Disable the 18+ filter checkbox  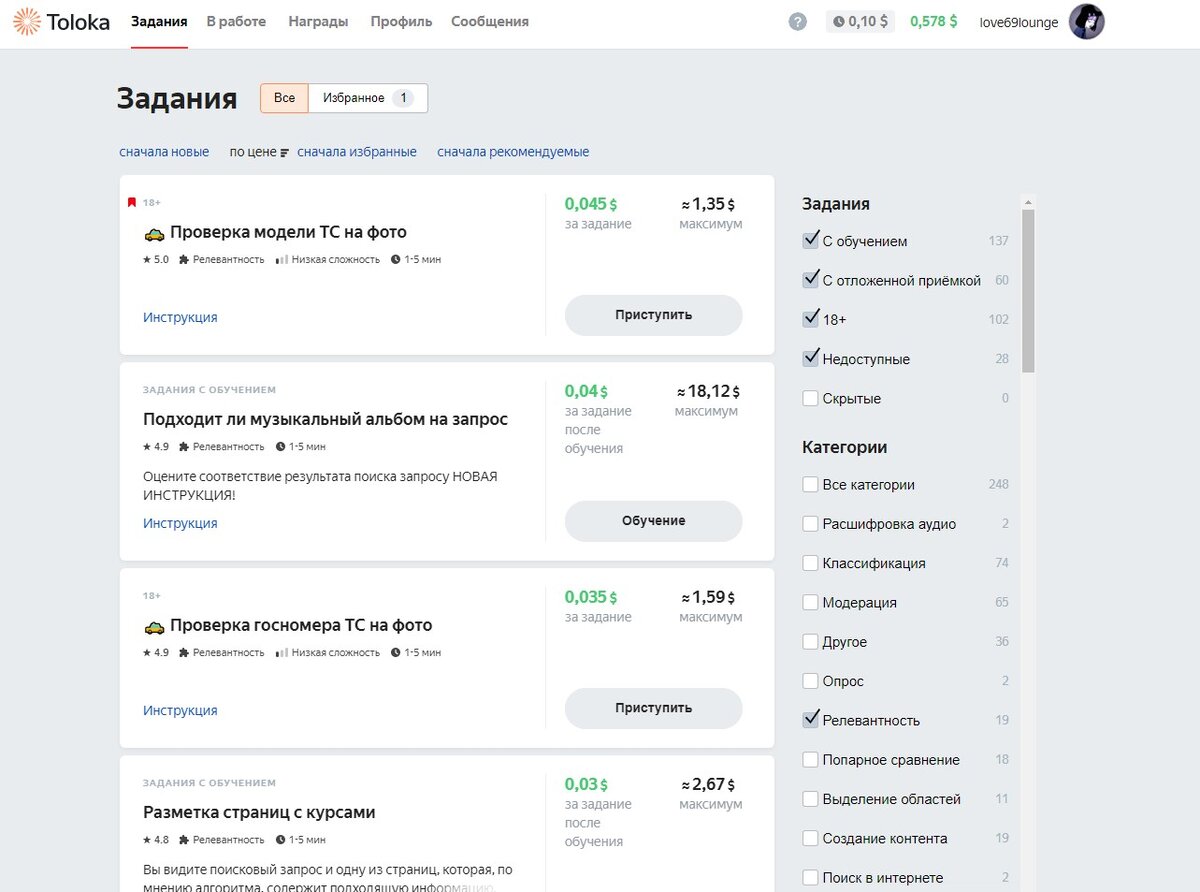pos(810,318)
